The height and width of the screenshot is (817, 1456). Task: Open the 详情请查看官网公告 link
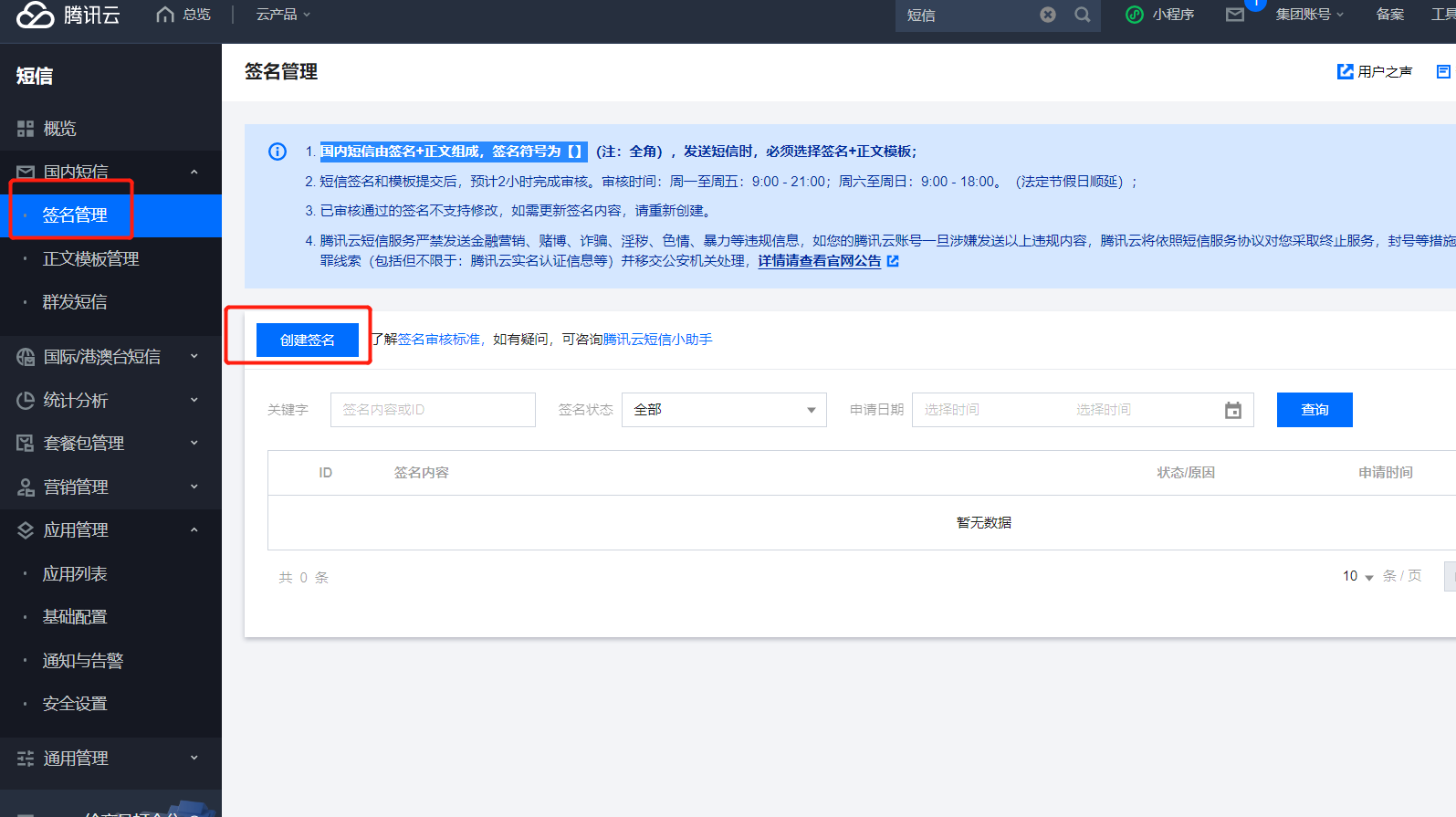pyautogui.click(x=820, y=261)
